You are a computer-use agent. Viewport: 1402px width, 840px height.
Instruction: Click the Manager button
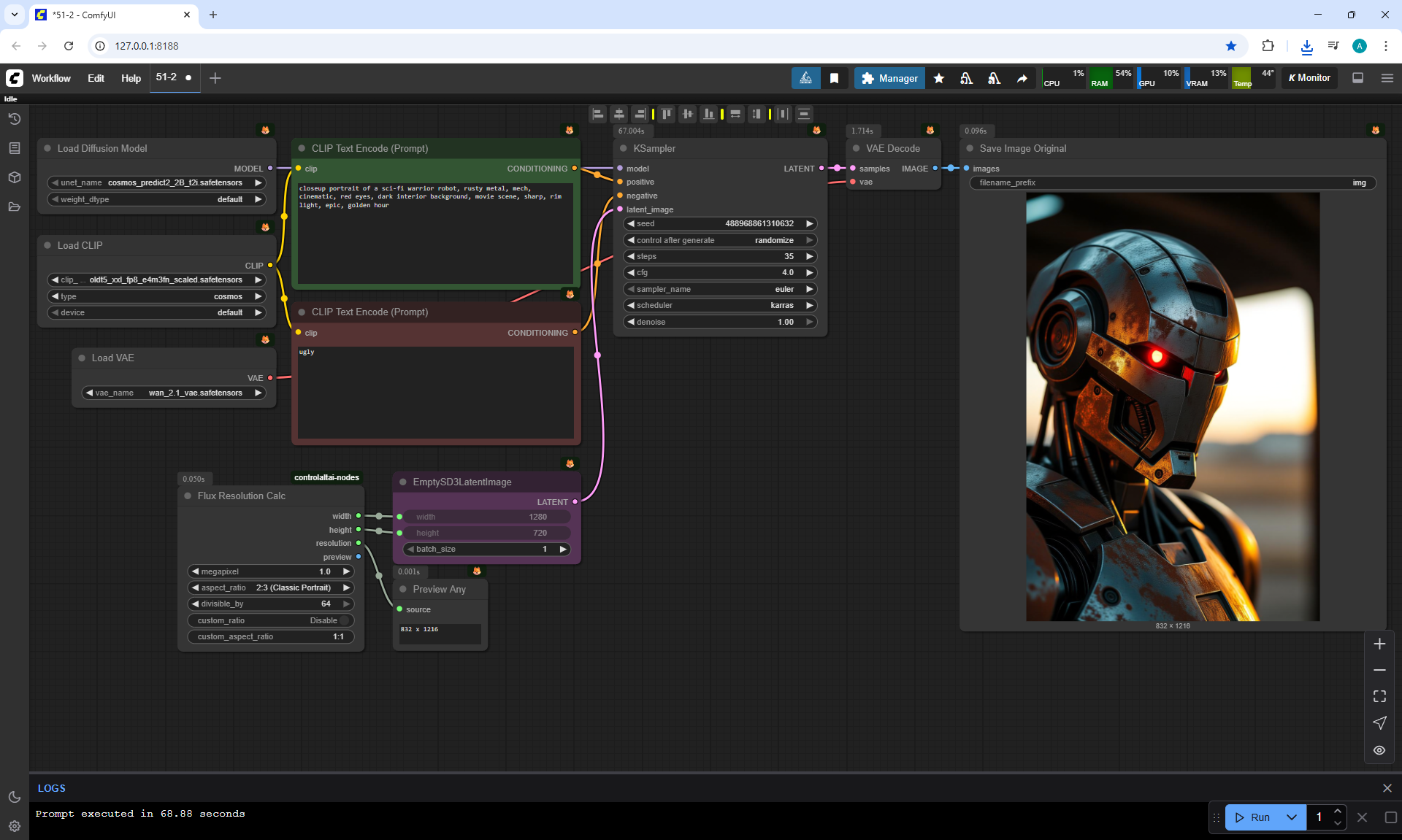(x=889, y=78)
